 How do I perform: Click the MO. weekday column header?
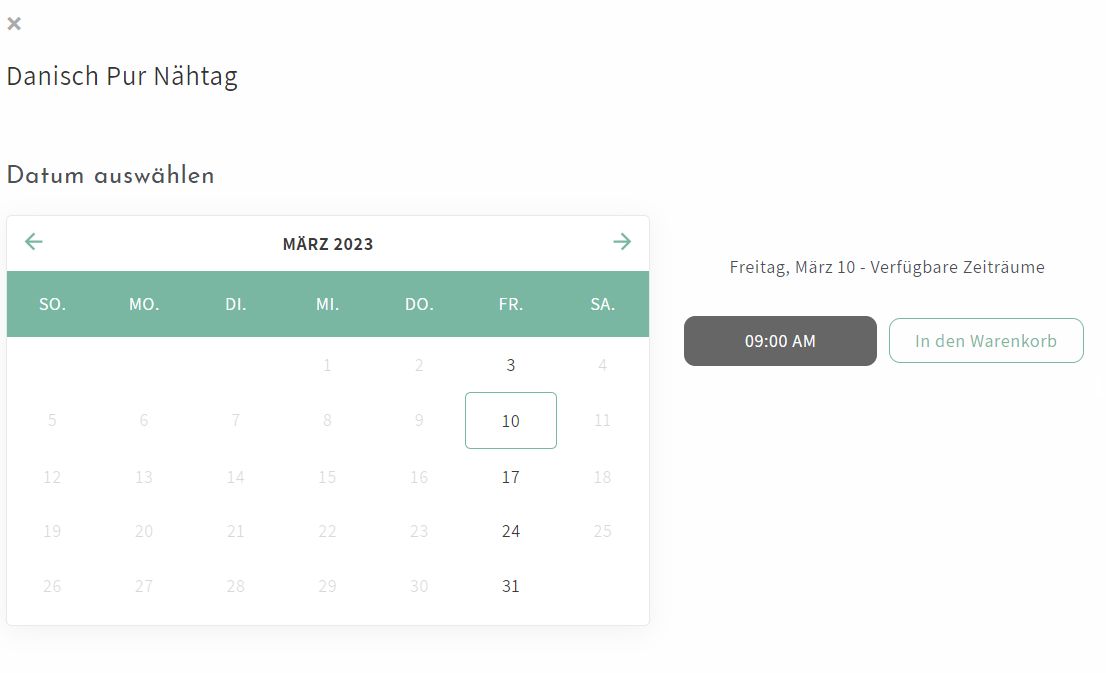pos(144,304)
